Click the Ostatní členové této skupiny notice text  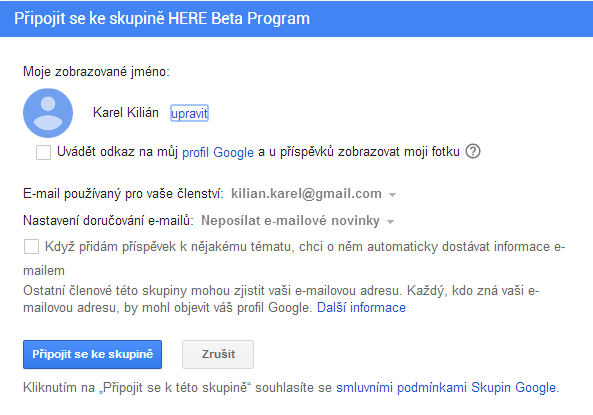[281, 299]
